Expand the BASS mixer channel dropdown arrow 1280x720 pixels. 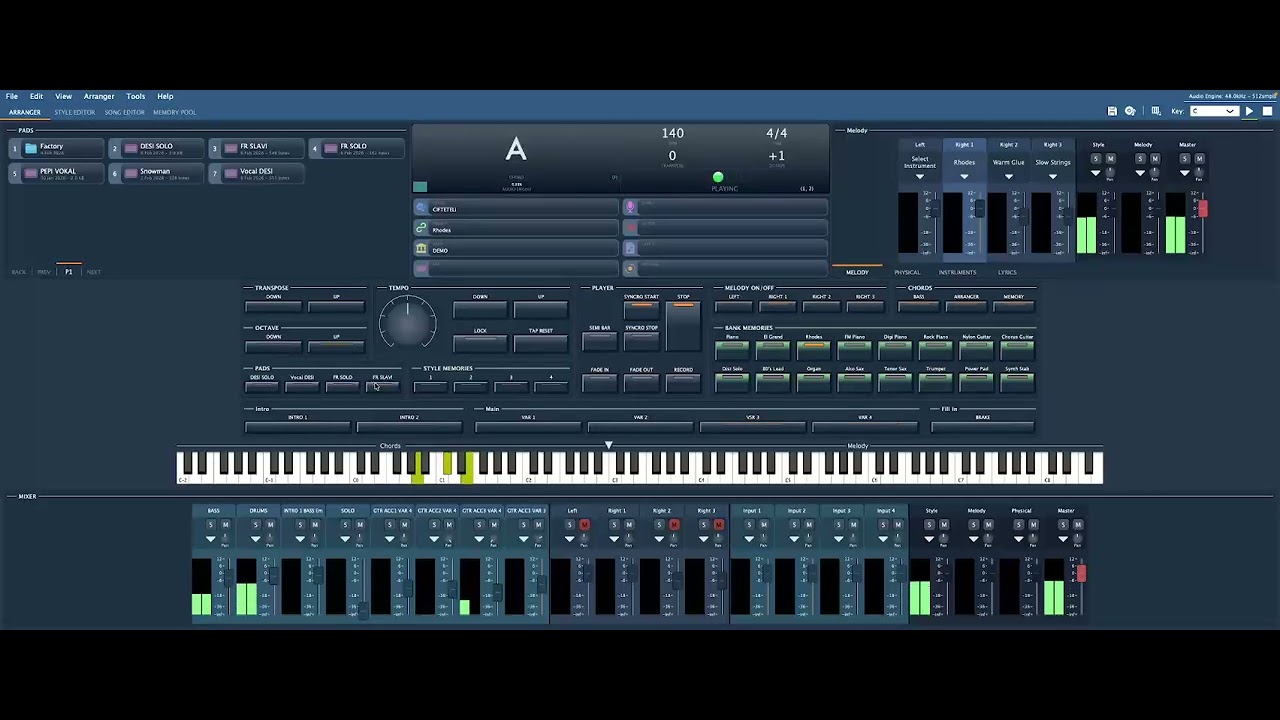click(x=210, y=540)
